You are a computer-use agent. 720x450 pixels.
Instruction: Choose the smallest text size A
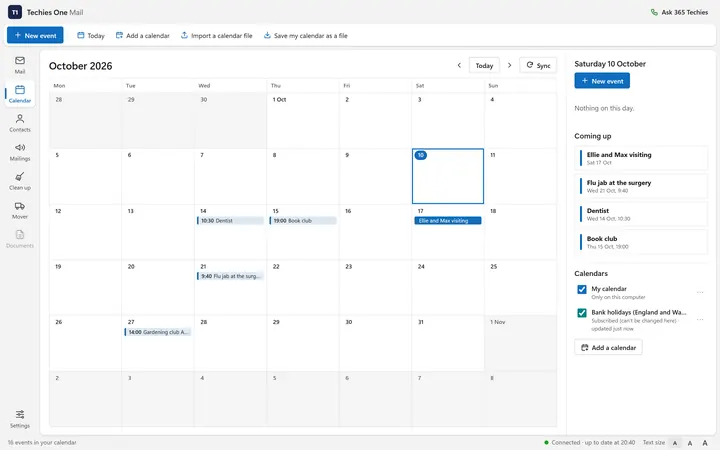(x=675, y=443)
